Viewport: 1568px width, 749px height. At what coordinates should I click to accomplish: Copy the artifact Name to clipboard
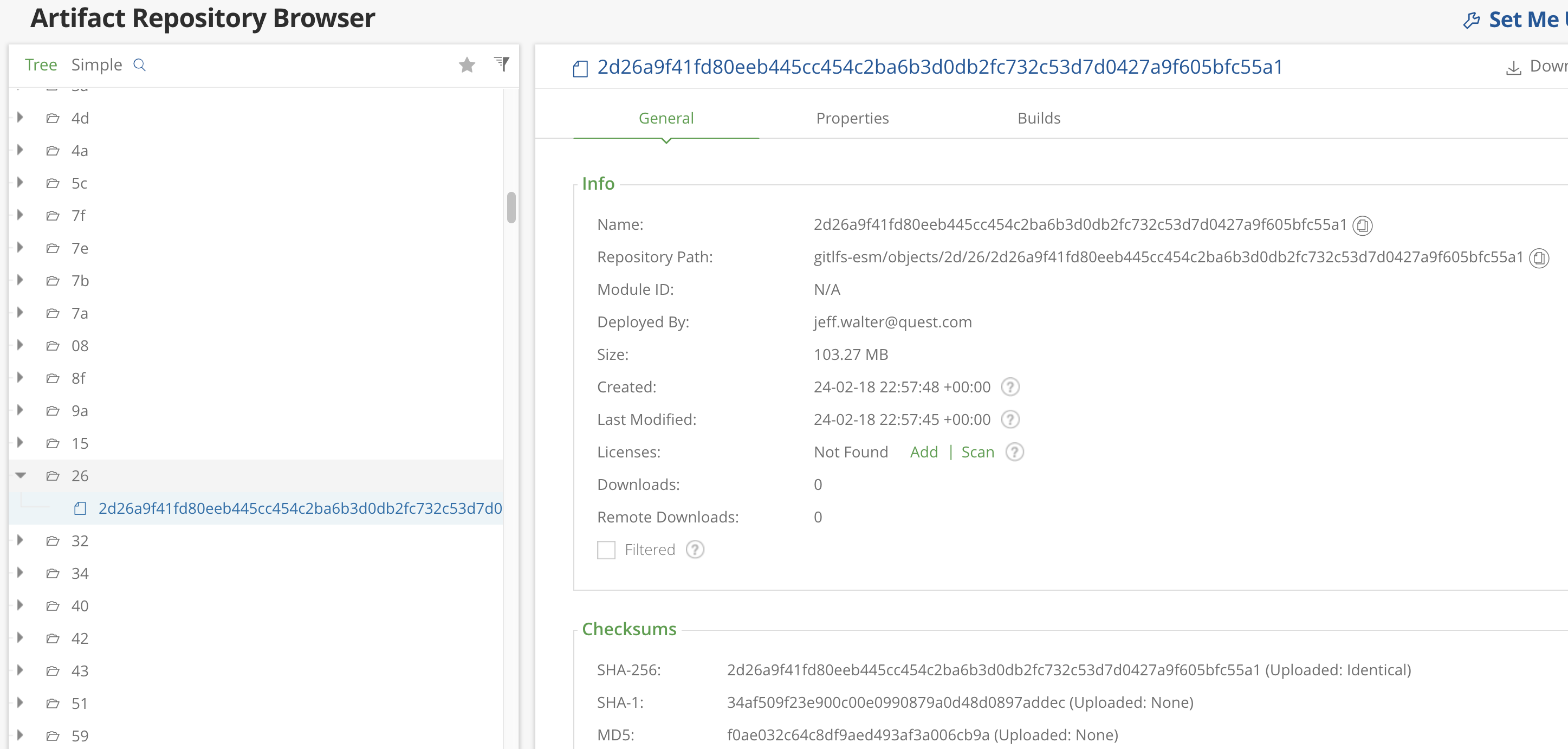[1362, 225]
